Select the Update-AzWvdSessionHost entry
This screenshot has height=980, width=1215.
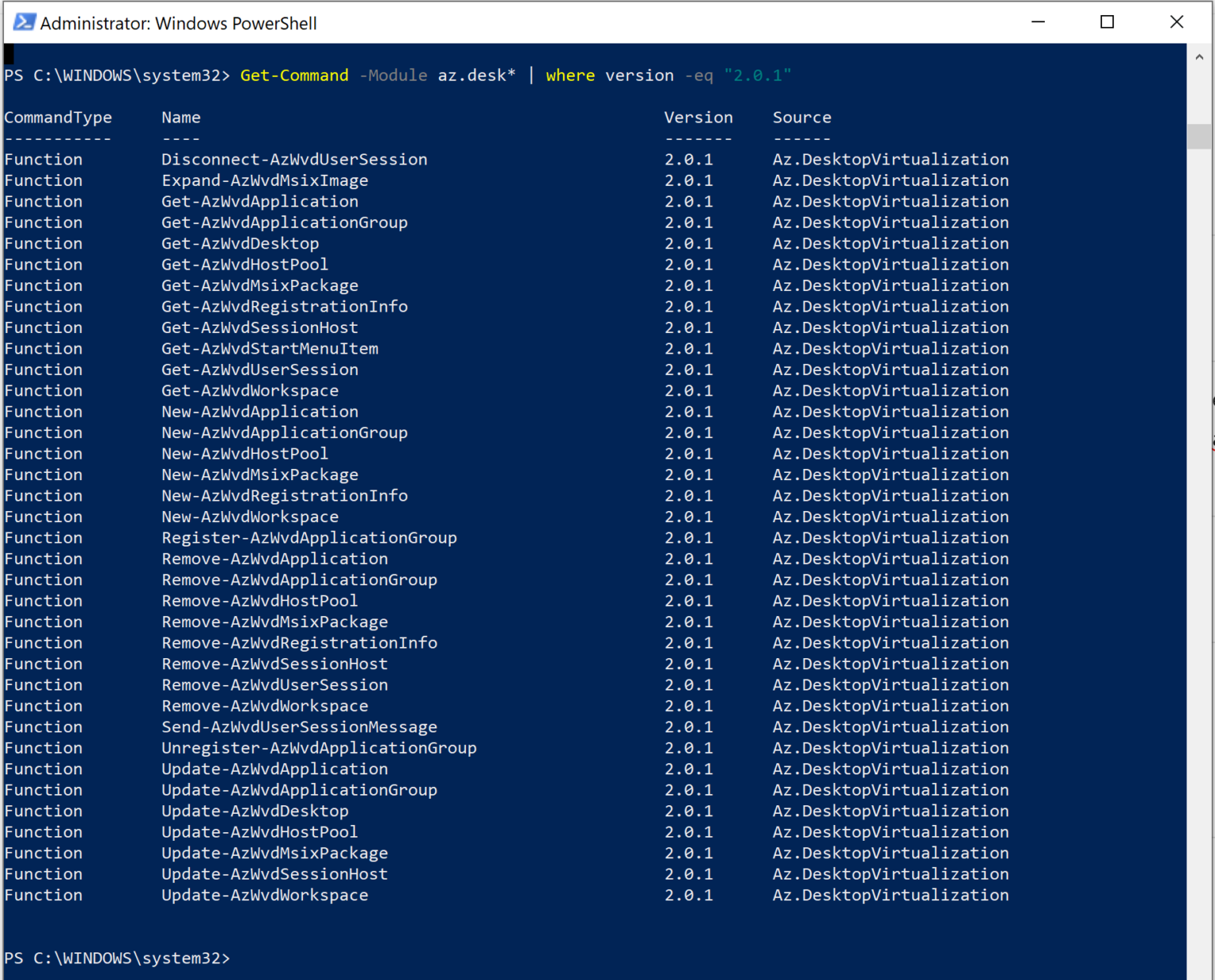click(x=274, y=874)
